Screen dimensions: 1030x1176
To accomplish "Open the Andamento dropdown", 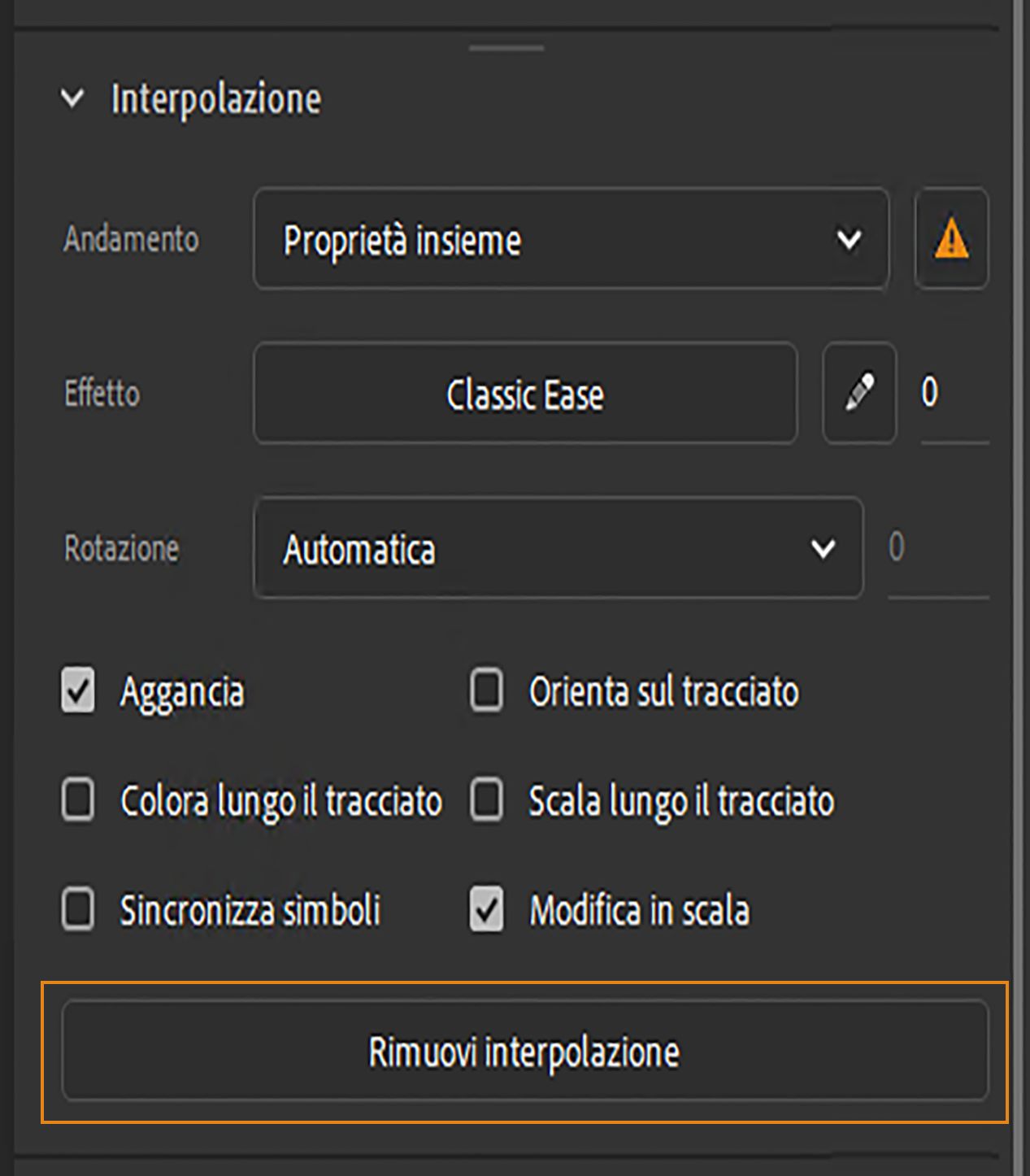I will click(x=850, y=239).
